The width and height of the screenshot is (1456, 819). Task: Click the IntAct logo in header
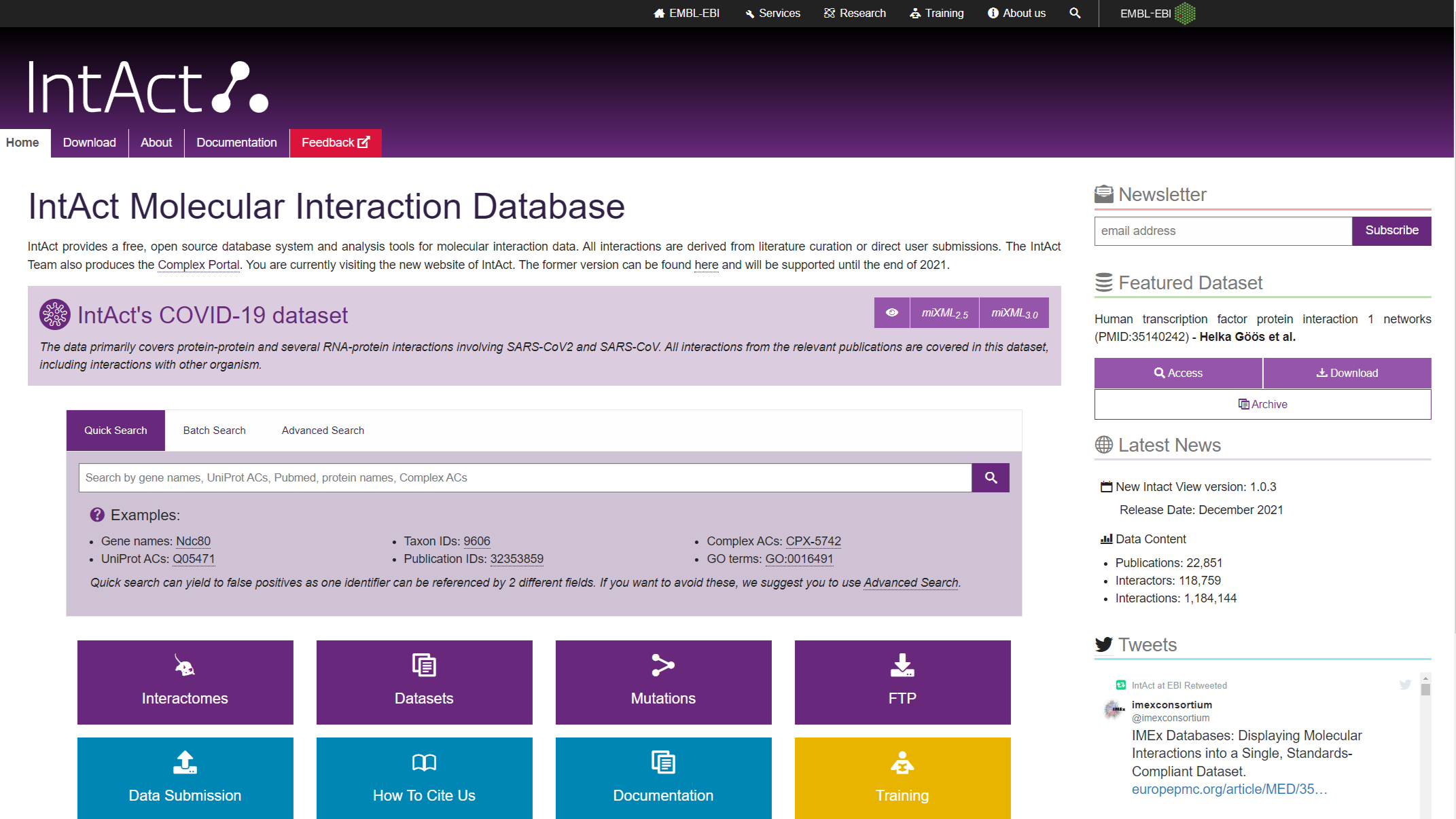[x=148, y=87]
